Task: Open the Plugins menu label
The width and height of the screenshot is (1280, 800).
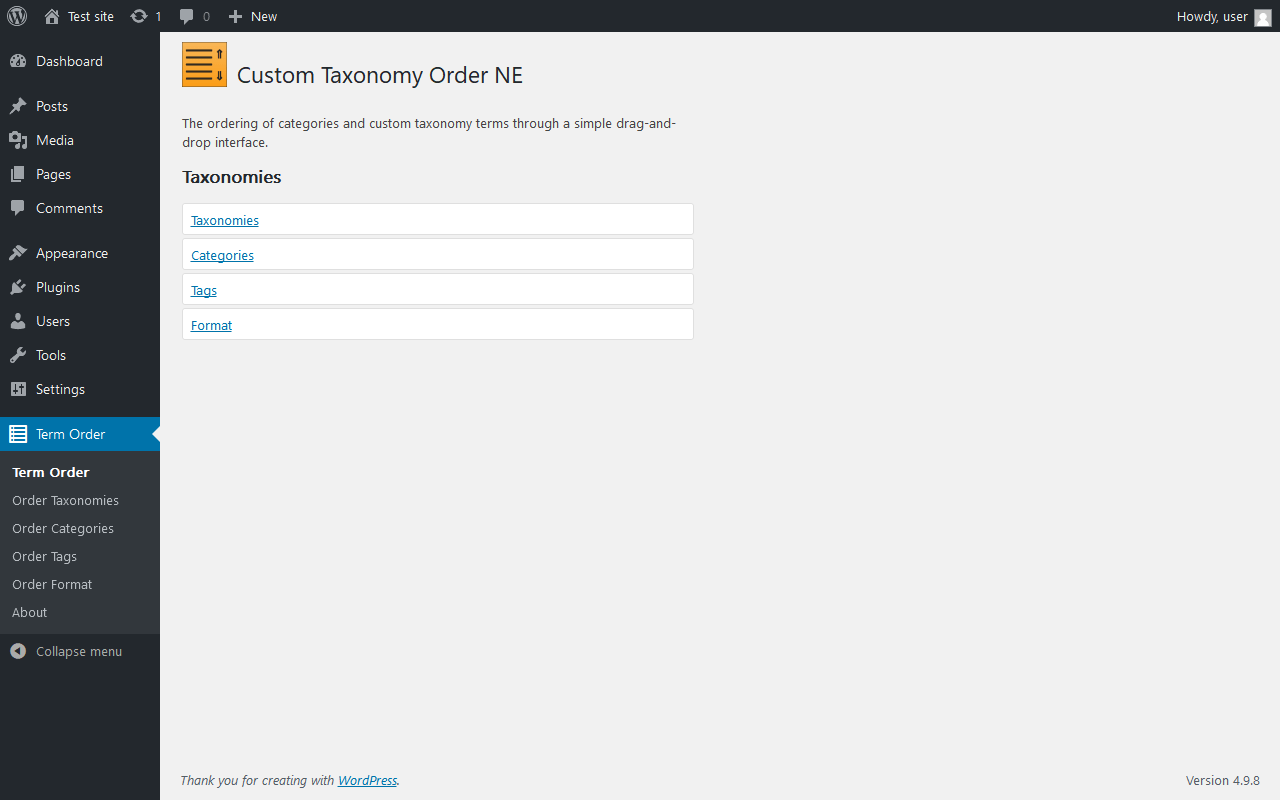Action: [x=58, y=287]
